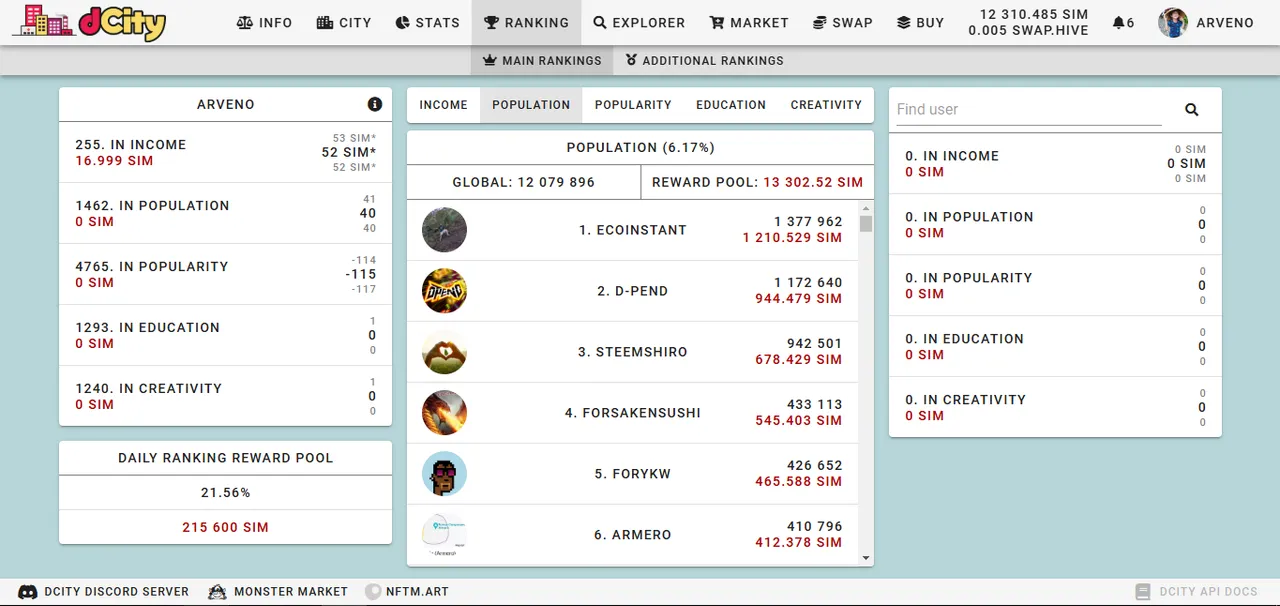Click the 6. ARMERO ranking row name
1280x606 pixels.
click(x=633, y=535)
